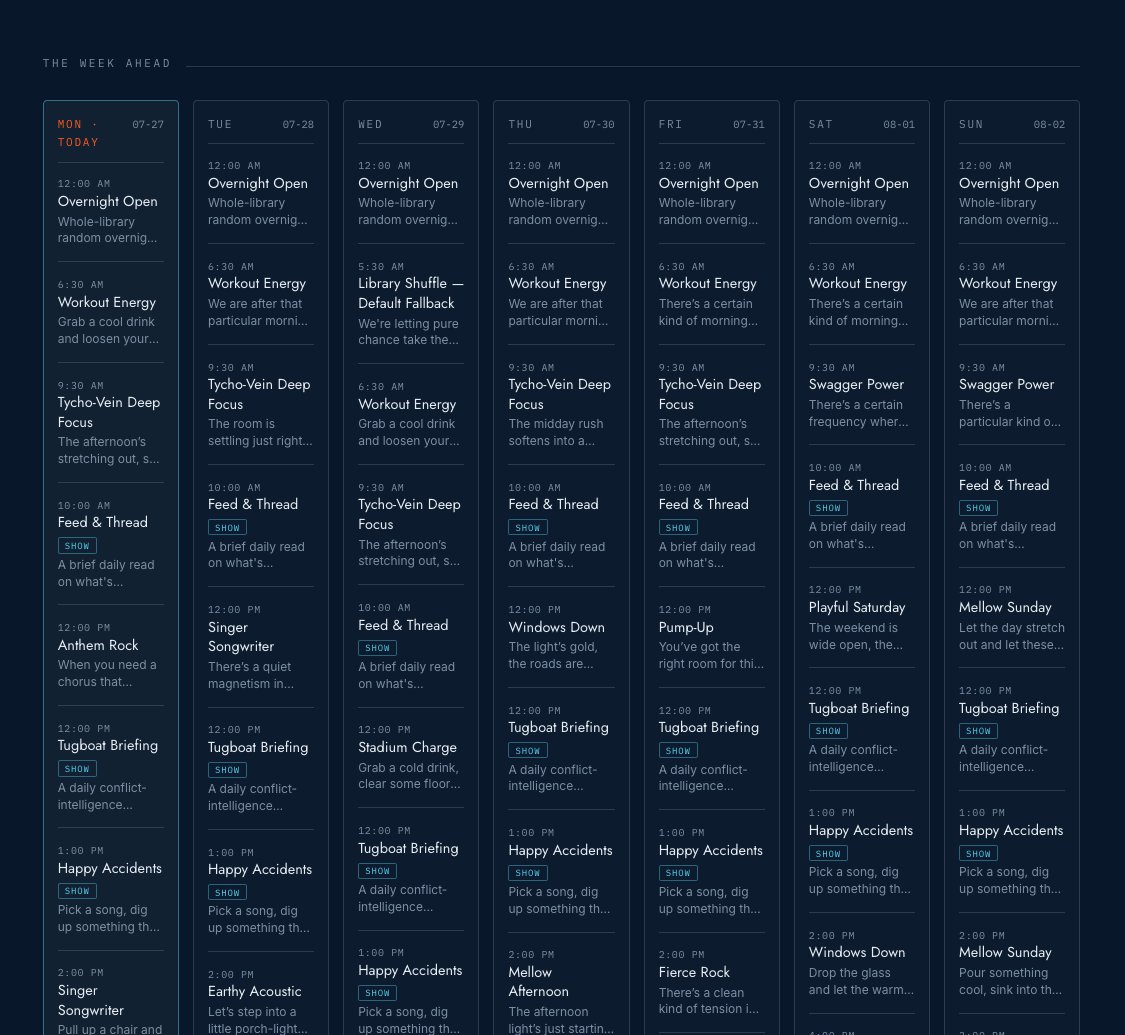Click SHOW badge under Wednesday's Tugboat Briefing
This screenshot has width=1125, height=1035.
click(x=377, y=871)
